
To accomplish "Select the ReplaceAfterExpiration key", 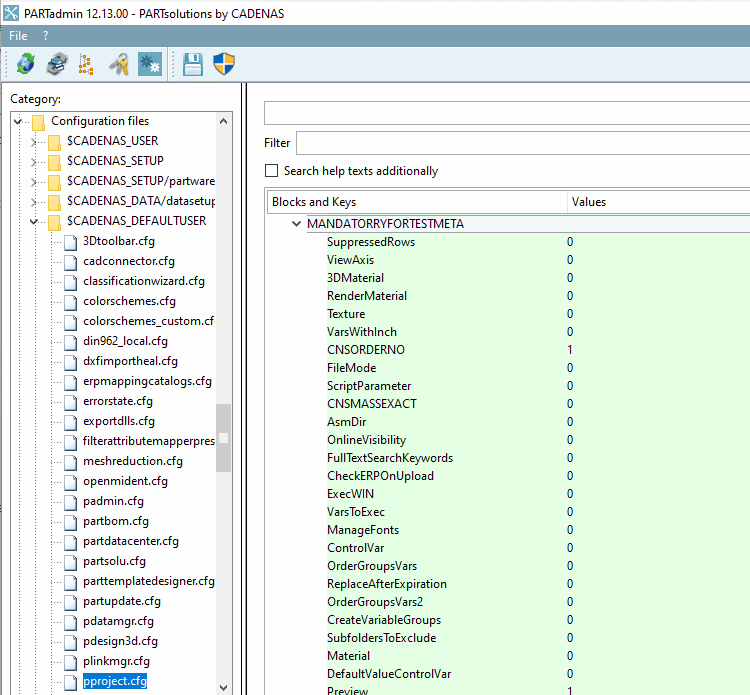I will click(386, 584).
